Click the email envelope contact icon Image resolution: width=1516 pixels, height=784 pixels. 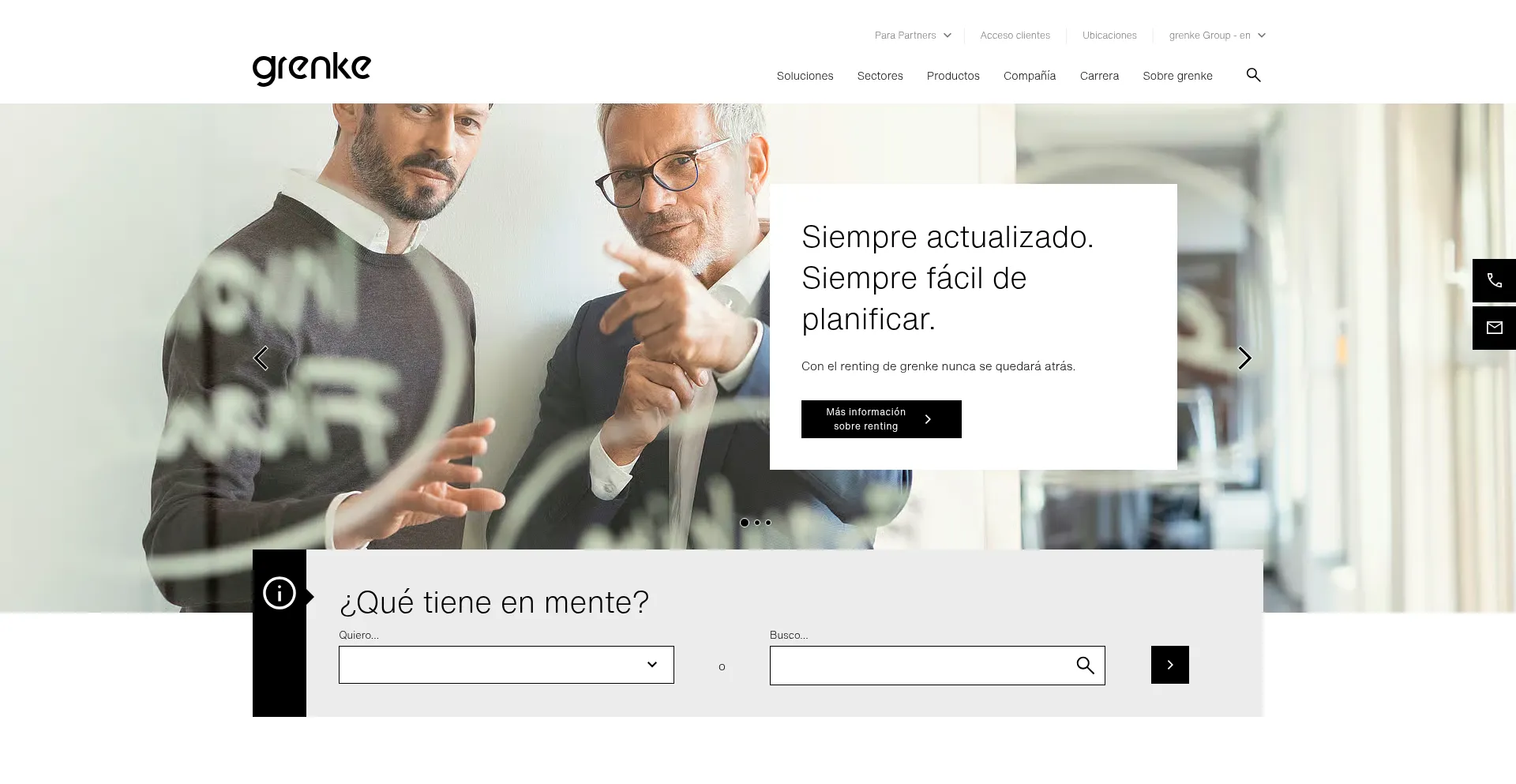1494,328
